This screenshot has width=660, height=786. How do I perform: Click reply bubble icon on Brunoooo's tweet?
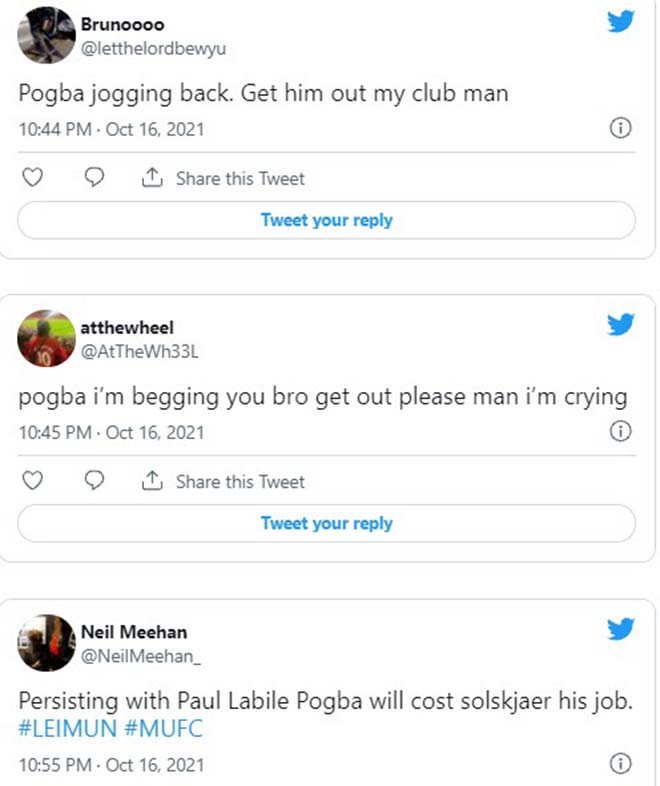[94, 178]
